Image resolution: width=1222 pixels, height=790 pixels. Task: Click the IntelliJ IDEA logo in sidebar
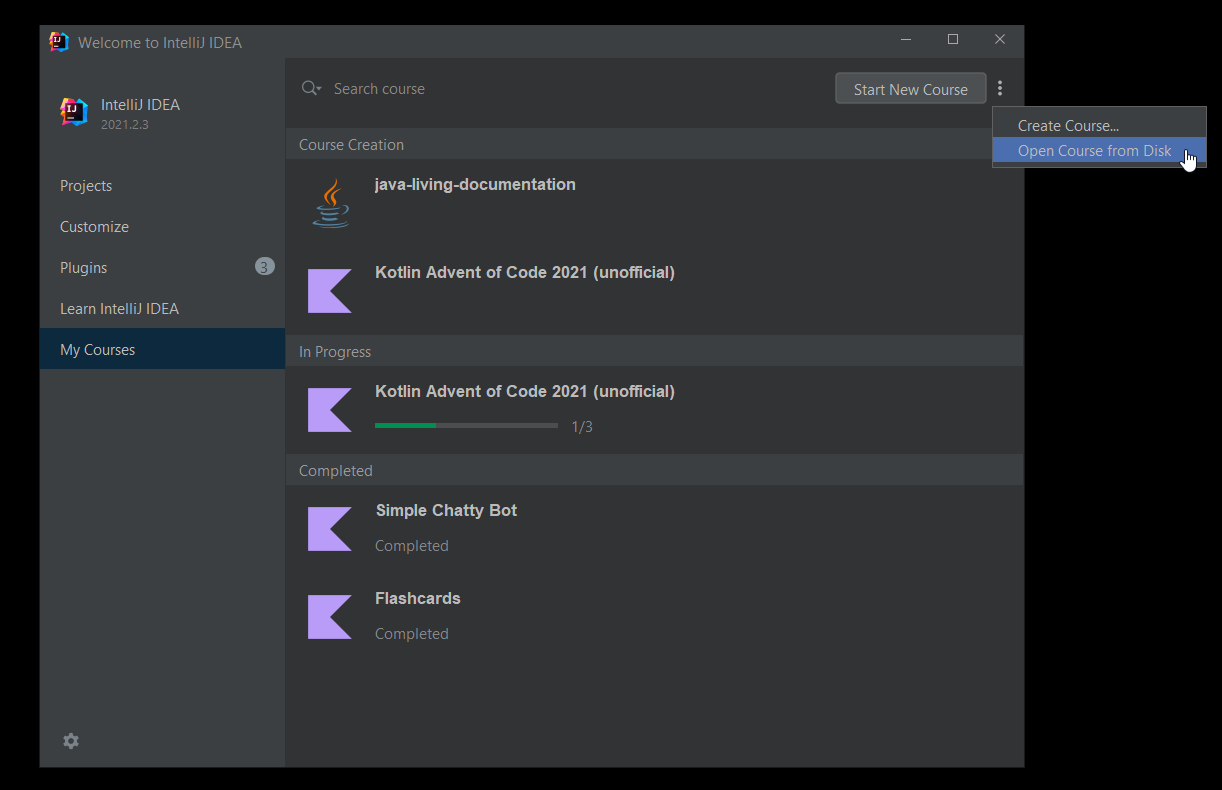(74, 112)
